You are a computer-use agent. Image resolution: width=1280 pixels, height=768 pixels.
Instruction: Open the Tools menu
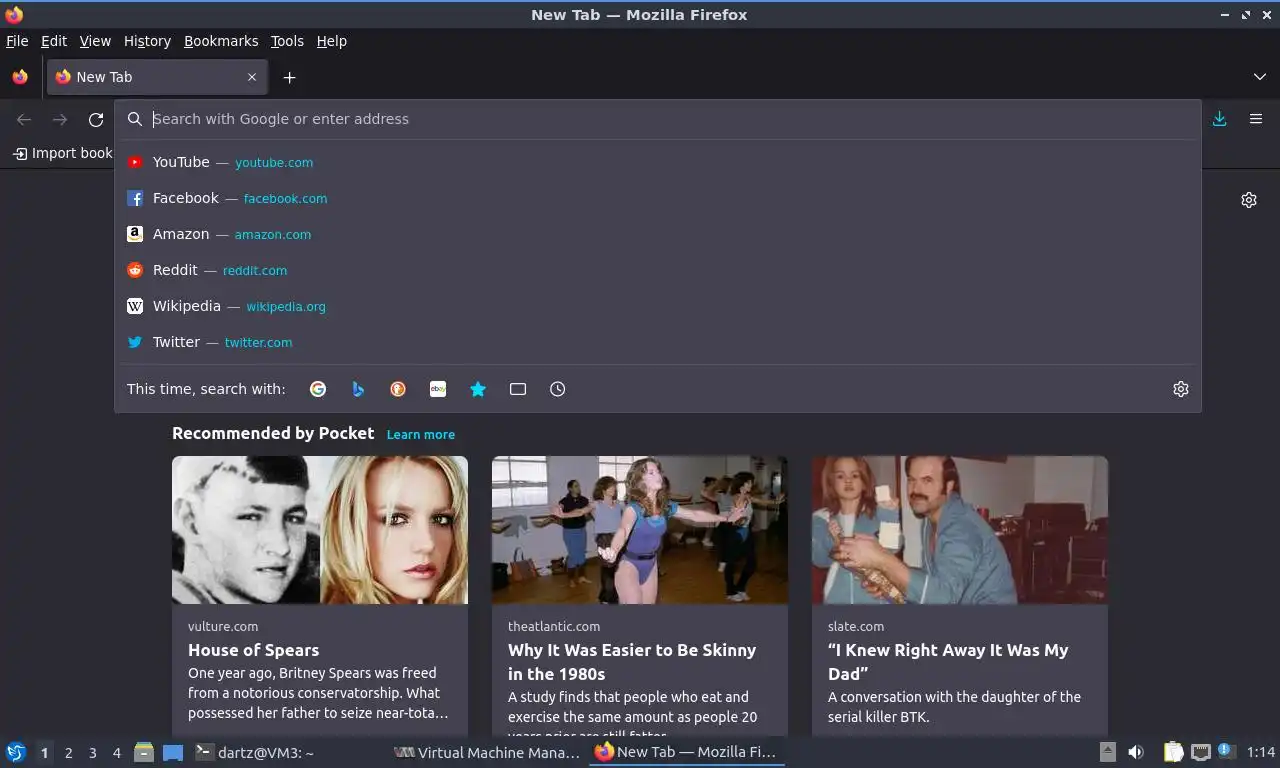coord(287,41)
